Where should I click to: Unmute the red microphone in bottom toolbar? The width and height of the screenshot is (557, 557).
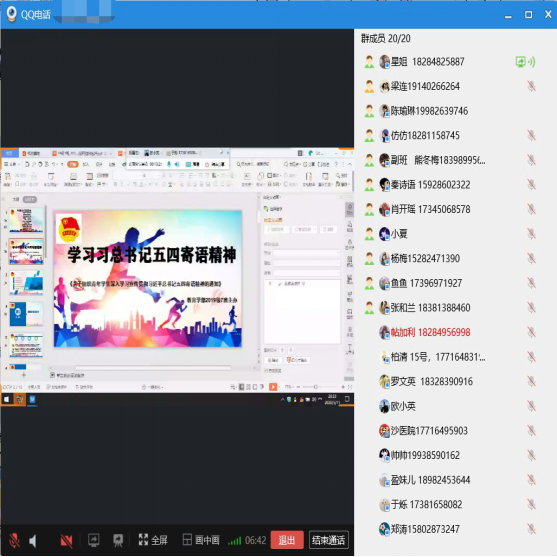[14, 540]
